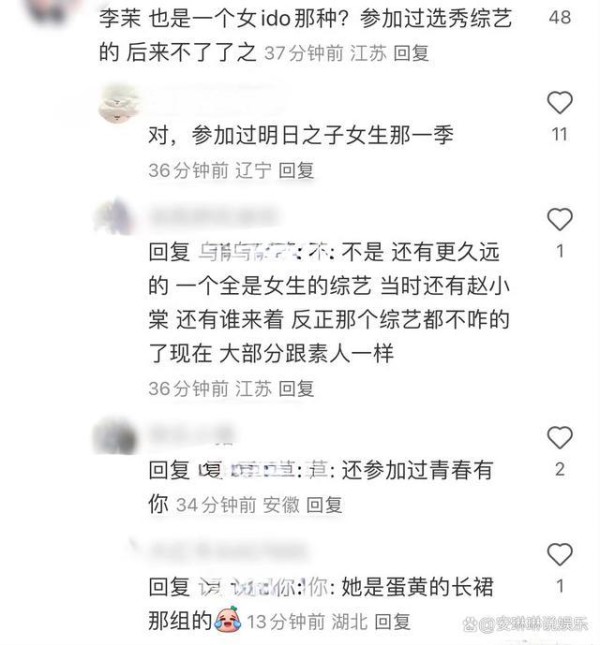Open blurred username above 赵小棠 comment

(x=212, y=216)
